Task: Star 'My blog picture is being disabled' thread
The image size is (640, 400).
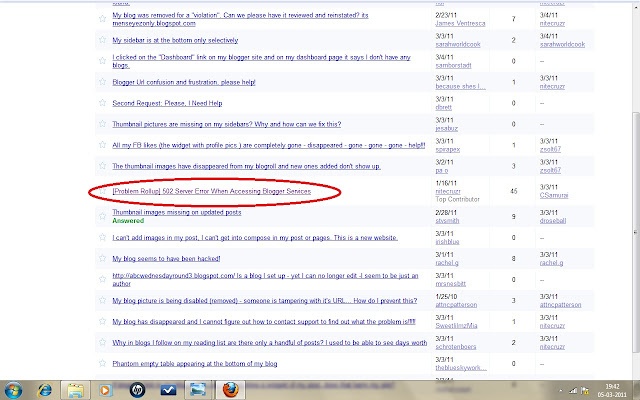Action: [102, 300]
